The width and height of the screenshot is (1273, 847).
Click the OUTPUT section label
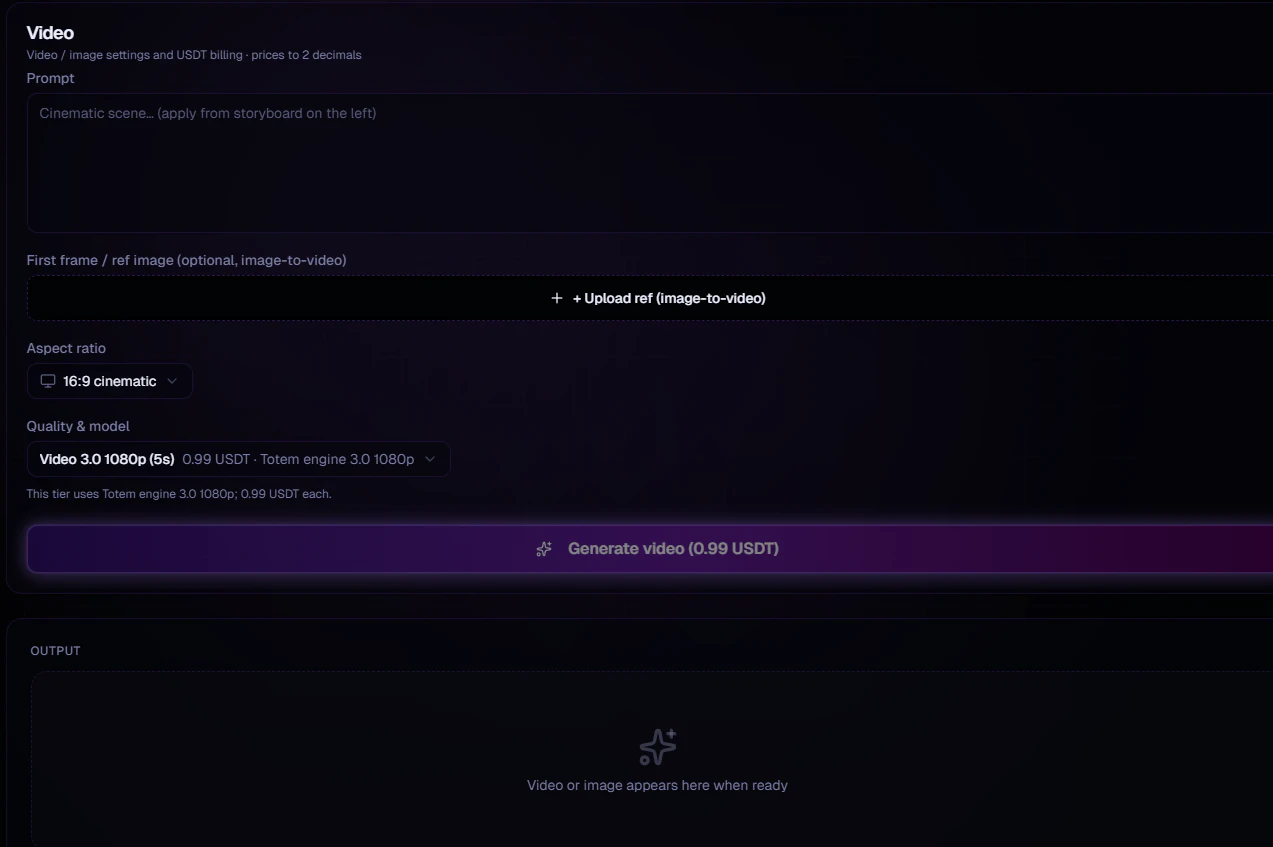[56, 651]
